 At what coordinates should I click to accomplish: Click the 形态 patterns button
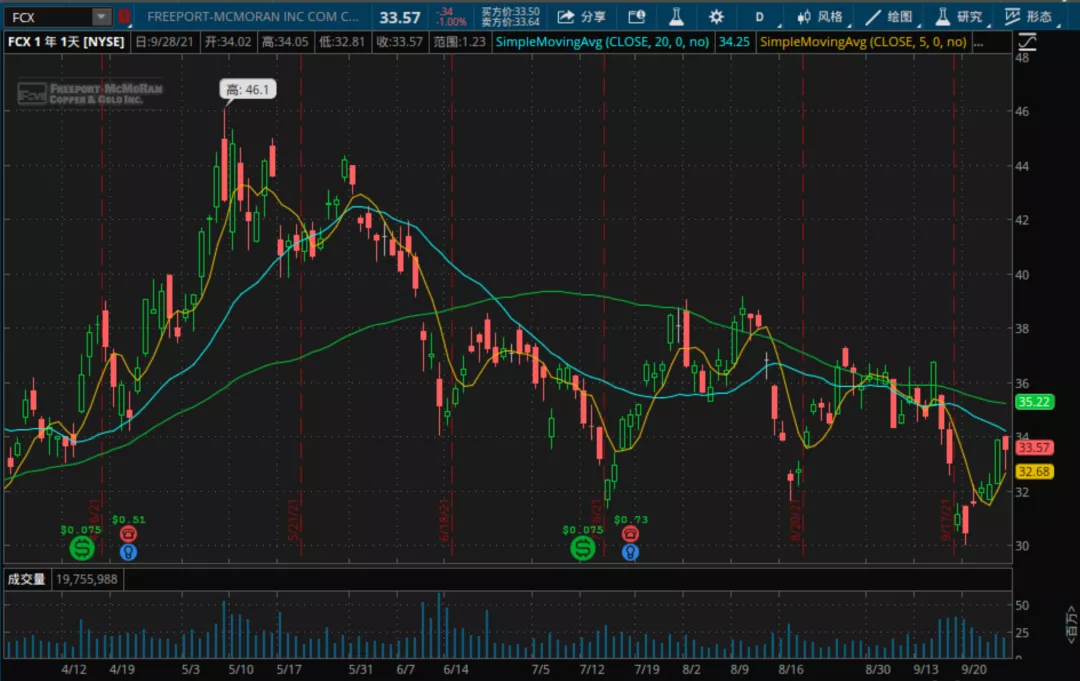(x=1028, y=16)
